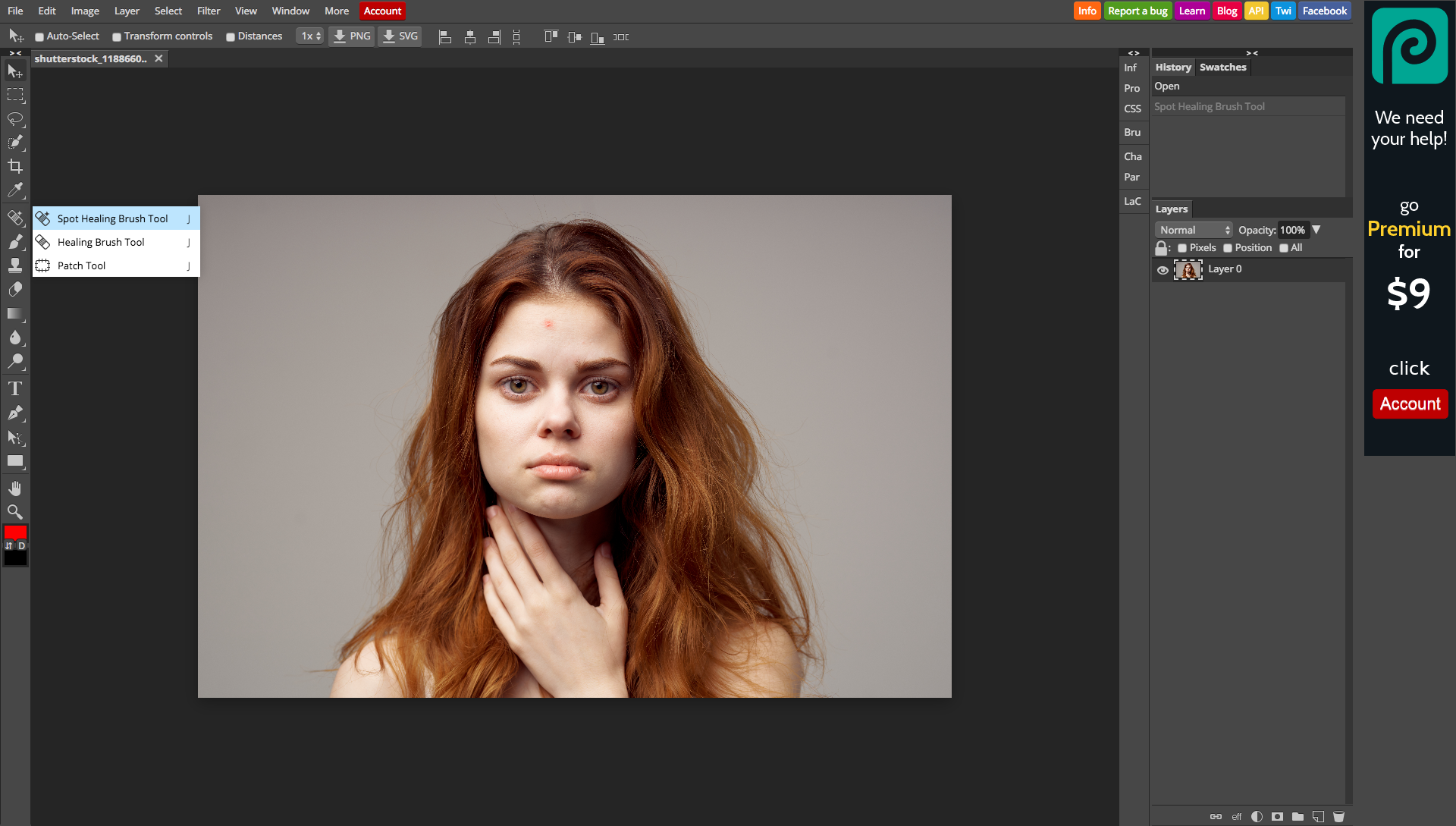Click the Report a bug link
The width and height of the screenshot is (1456, 826).
[x=1137, y=11]
